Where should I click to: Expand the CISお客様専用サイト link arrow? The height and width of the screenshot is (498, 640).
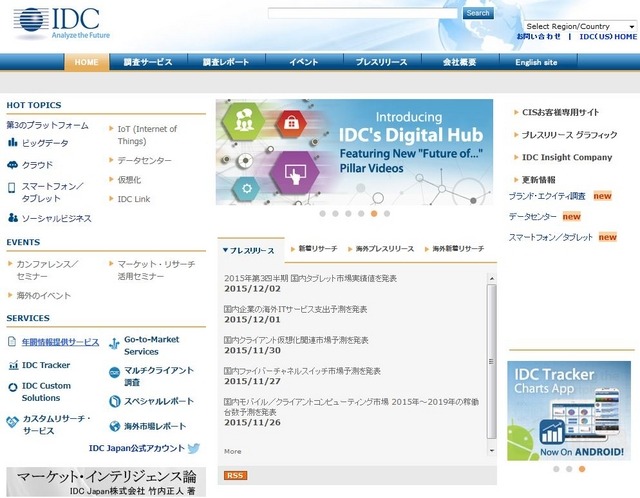pyautogui.click(x=516, y=112)
